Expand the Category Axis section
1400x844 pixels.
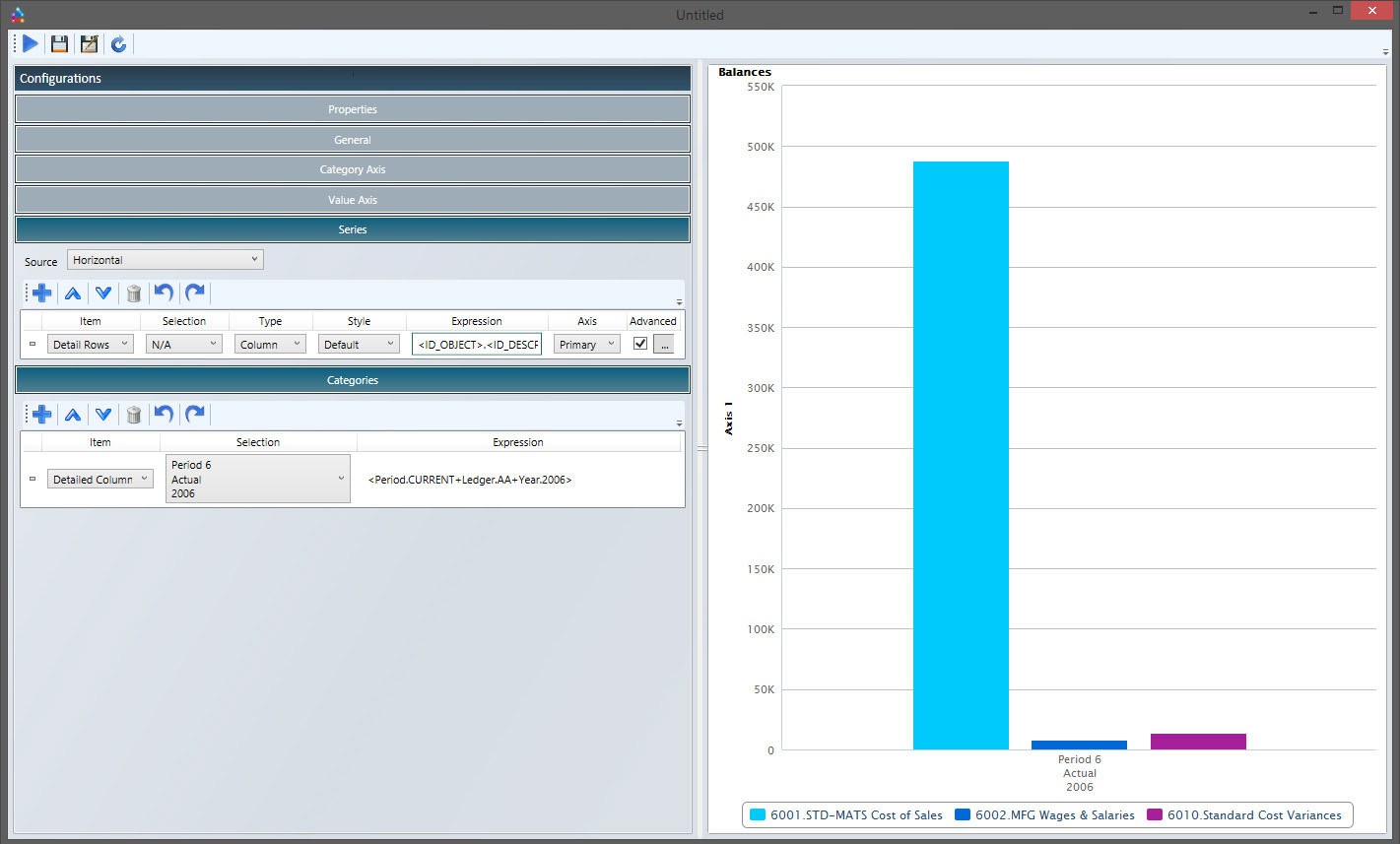[x=352, y=169]
